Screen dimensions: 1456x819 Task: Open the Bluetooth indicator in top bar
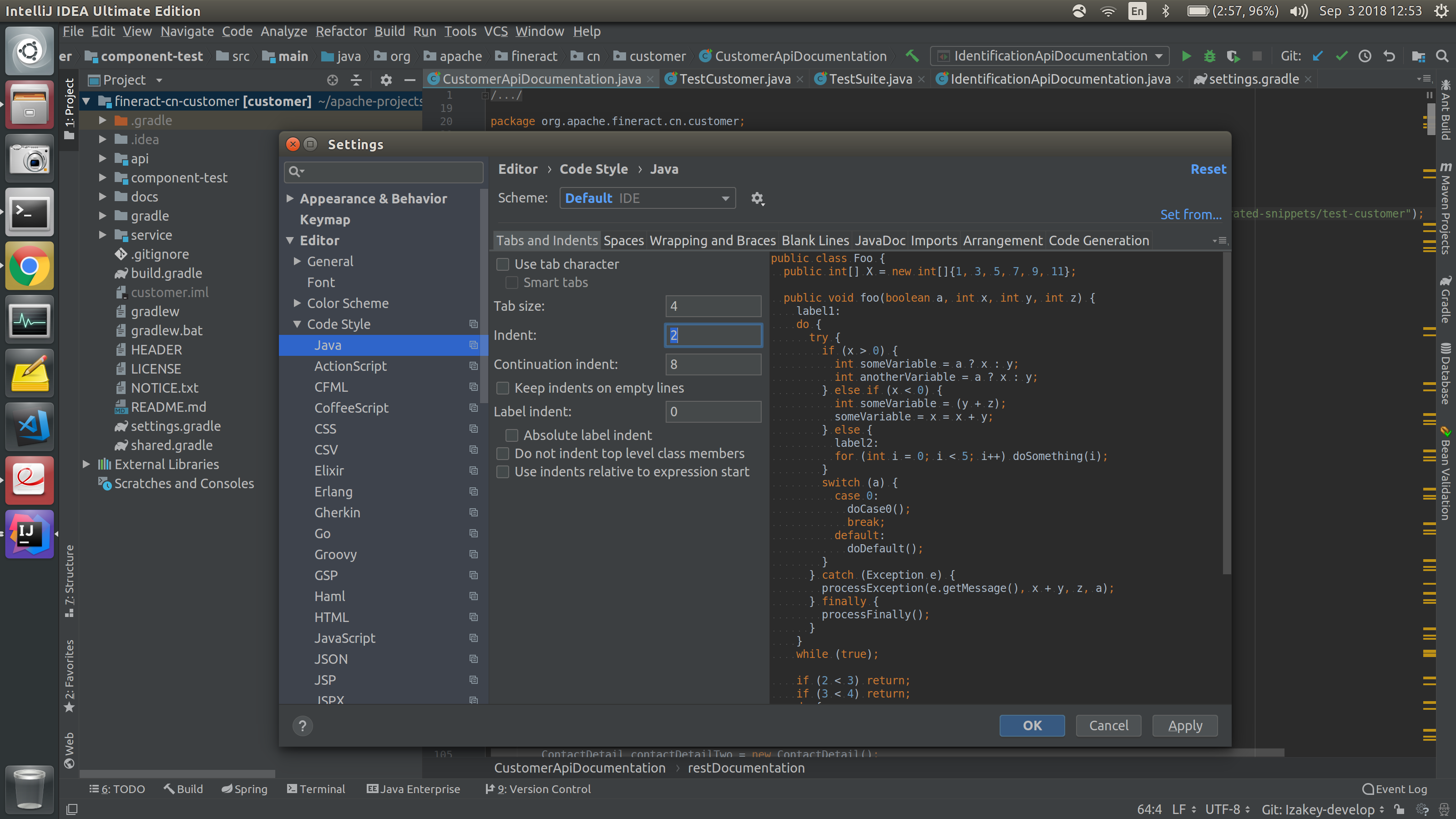1165,11
